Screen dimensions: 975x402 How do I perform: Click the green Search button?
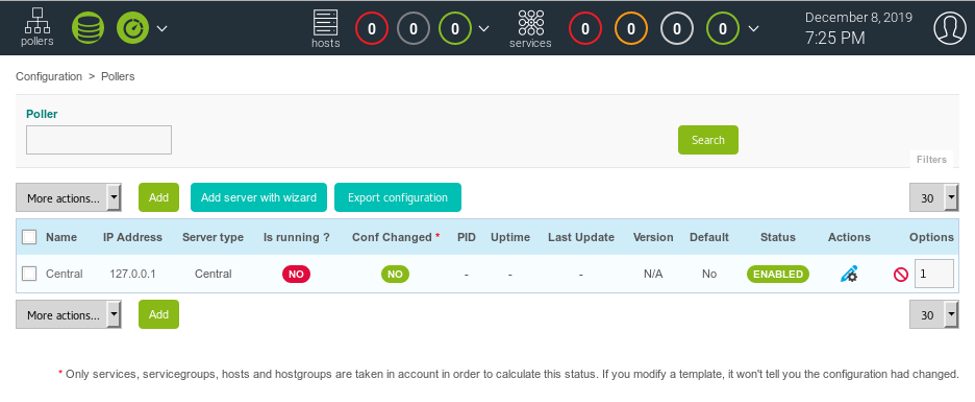click(708, 140)
